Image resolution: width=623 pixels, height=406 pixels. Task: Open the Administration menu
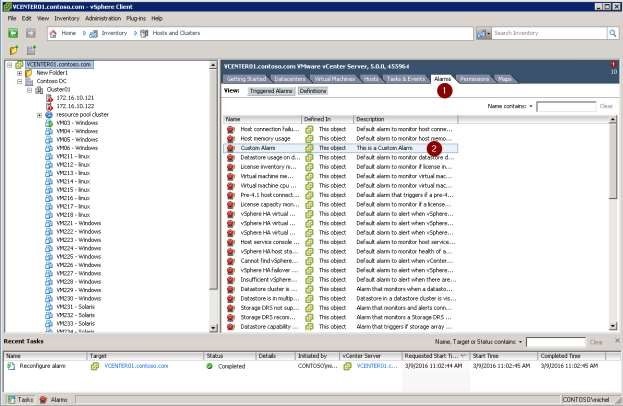pyautogui.click(x=102, y=18)
